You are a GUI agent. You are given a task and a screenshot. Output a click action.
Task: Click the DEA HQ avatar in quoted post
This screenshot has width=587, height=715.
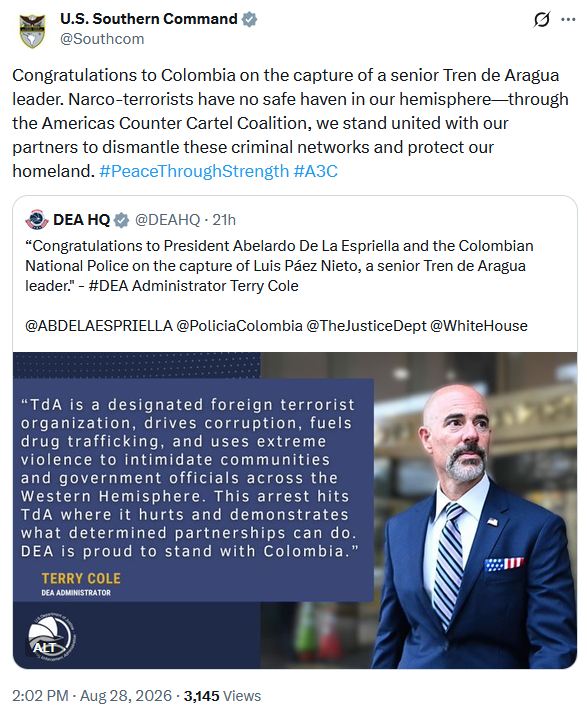pos(37,220)
